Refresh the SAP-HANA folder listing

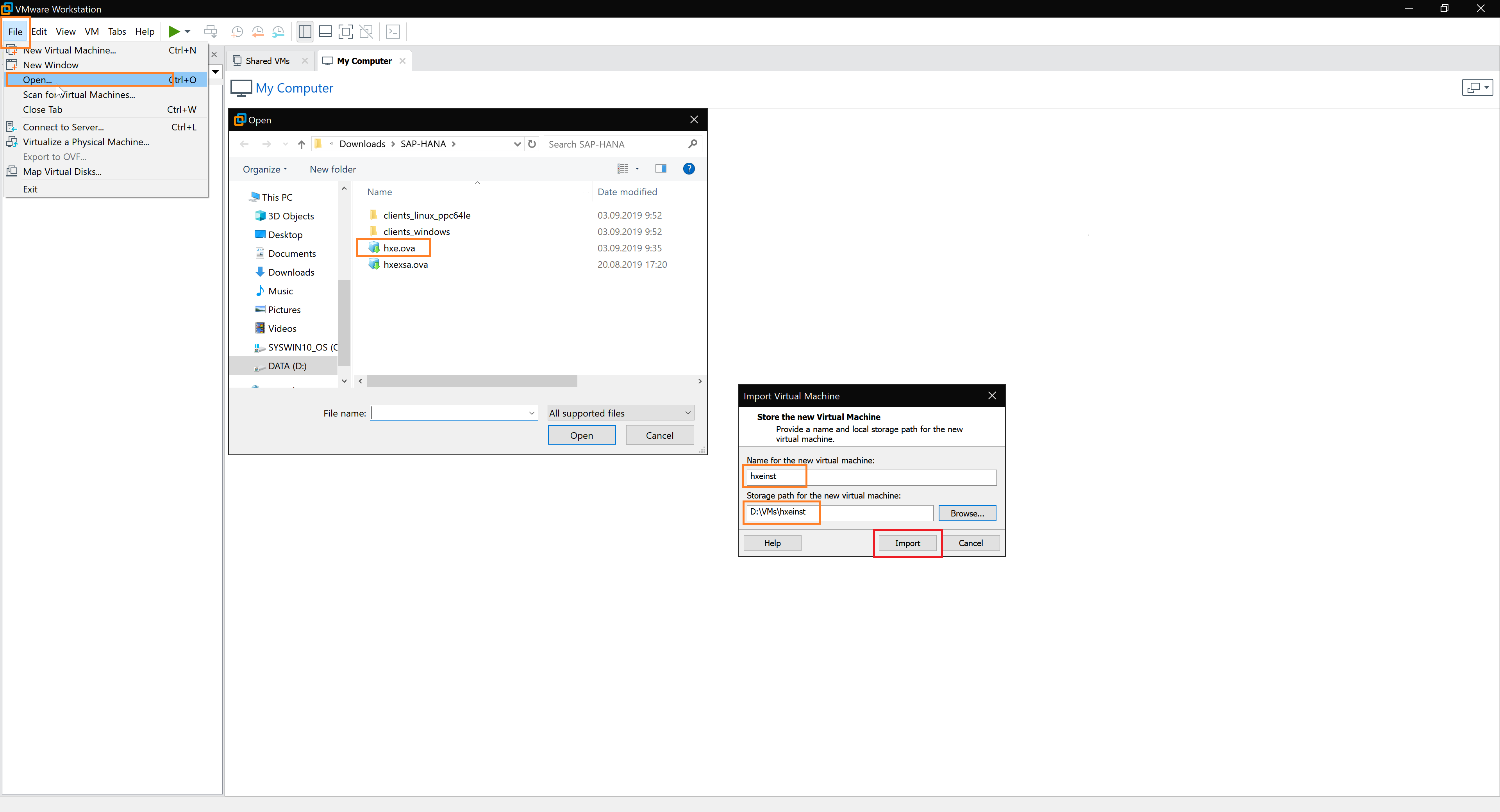coord(532,144)
